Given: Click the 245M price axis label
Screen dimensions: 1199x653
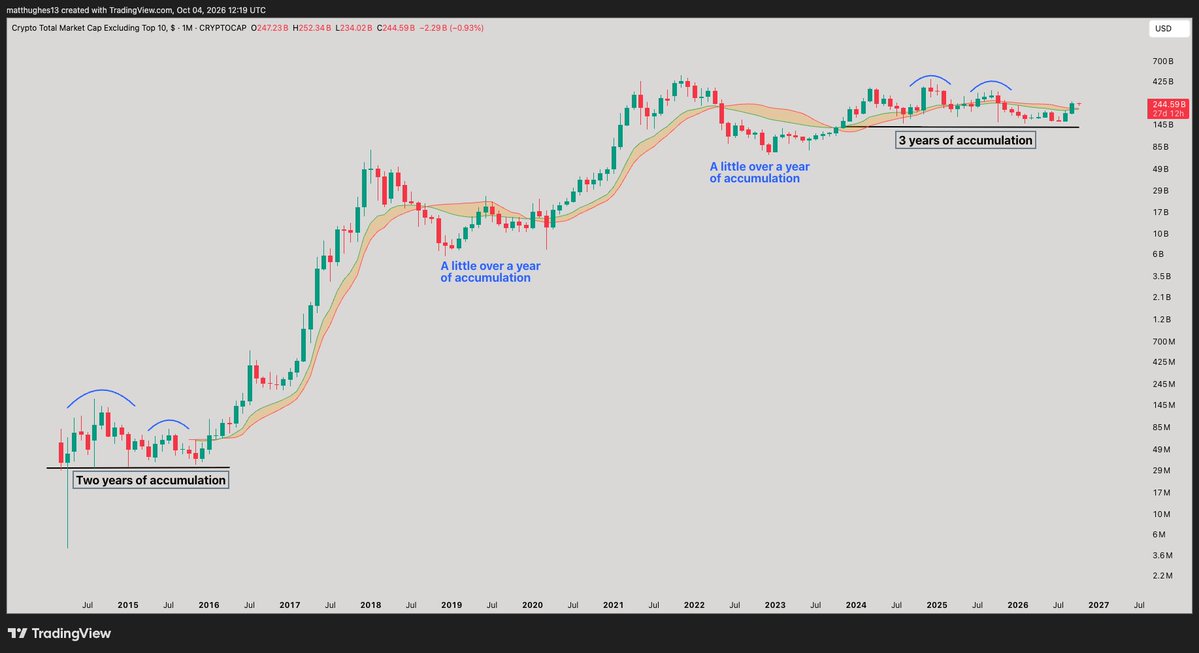Looking at the screenshot, I should (1163, 384).
